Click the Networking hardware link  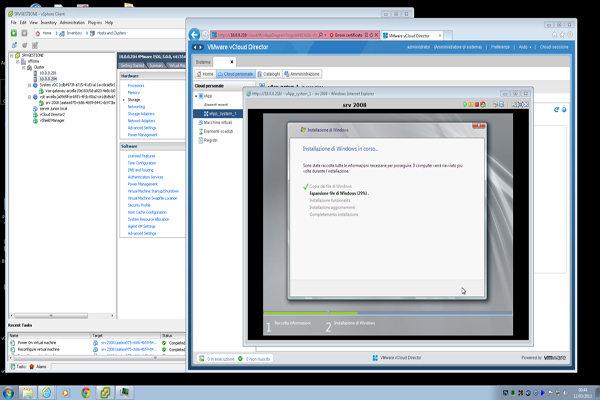pos(137,107)
